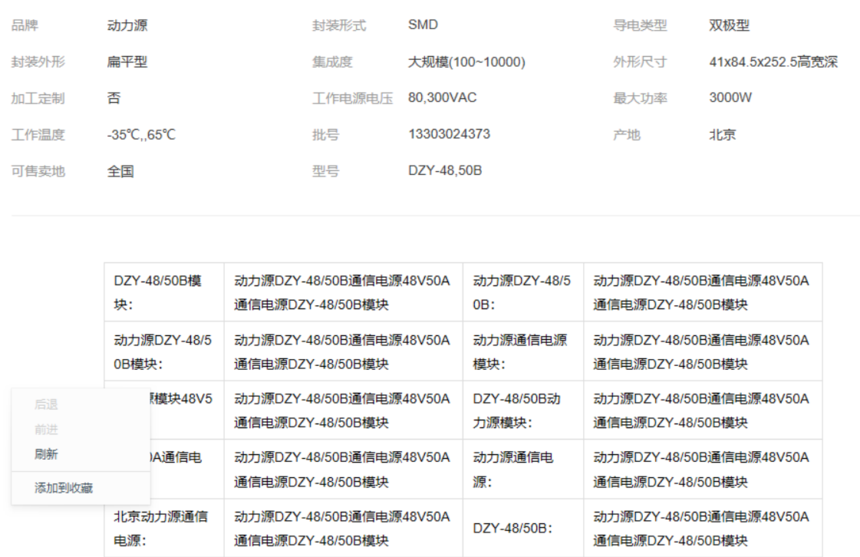Select the model value DZY-48,50B
The width and height of the screenshot is (860, 557).
click(445, 170)
